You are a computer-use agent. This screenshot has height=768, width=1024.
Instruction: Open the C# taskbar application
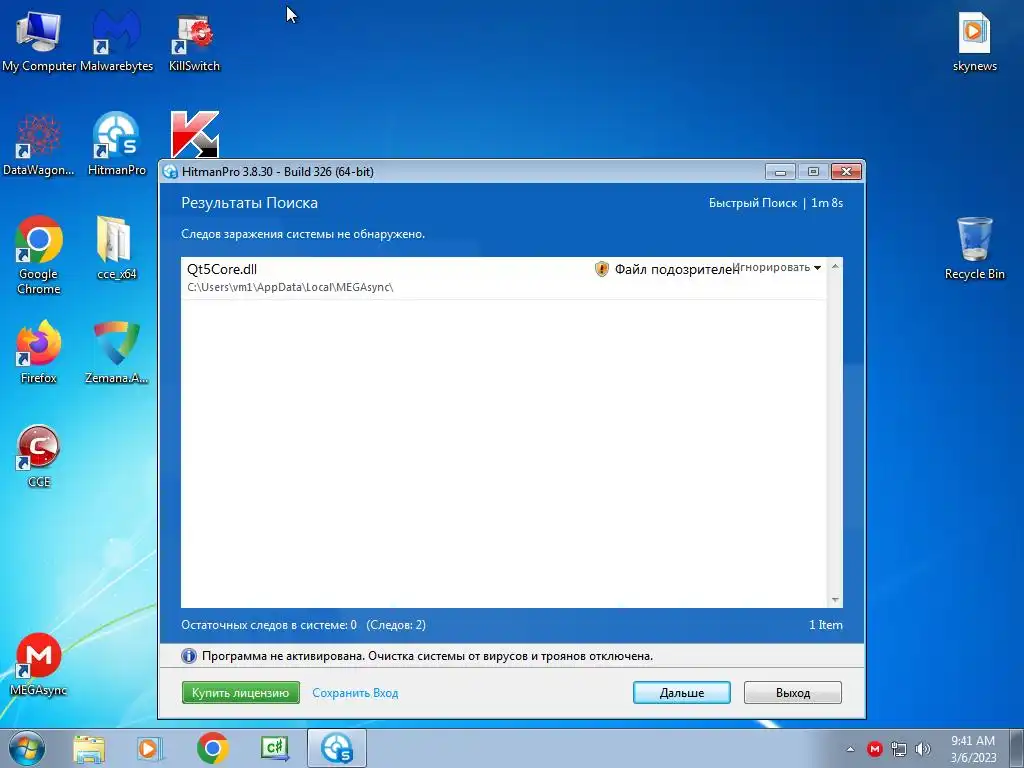pos(274,748)
